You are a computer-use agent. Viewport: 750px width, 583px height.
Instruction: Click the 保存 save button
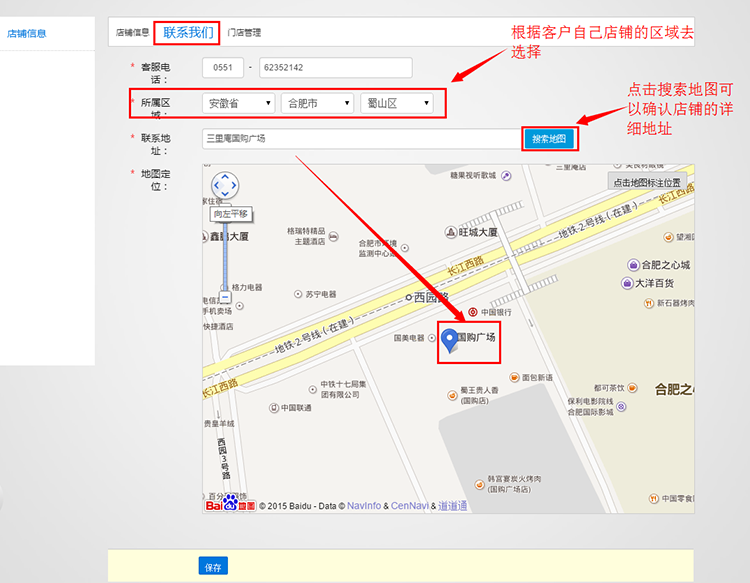point(212,567)
